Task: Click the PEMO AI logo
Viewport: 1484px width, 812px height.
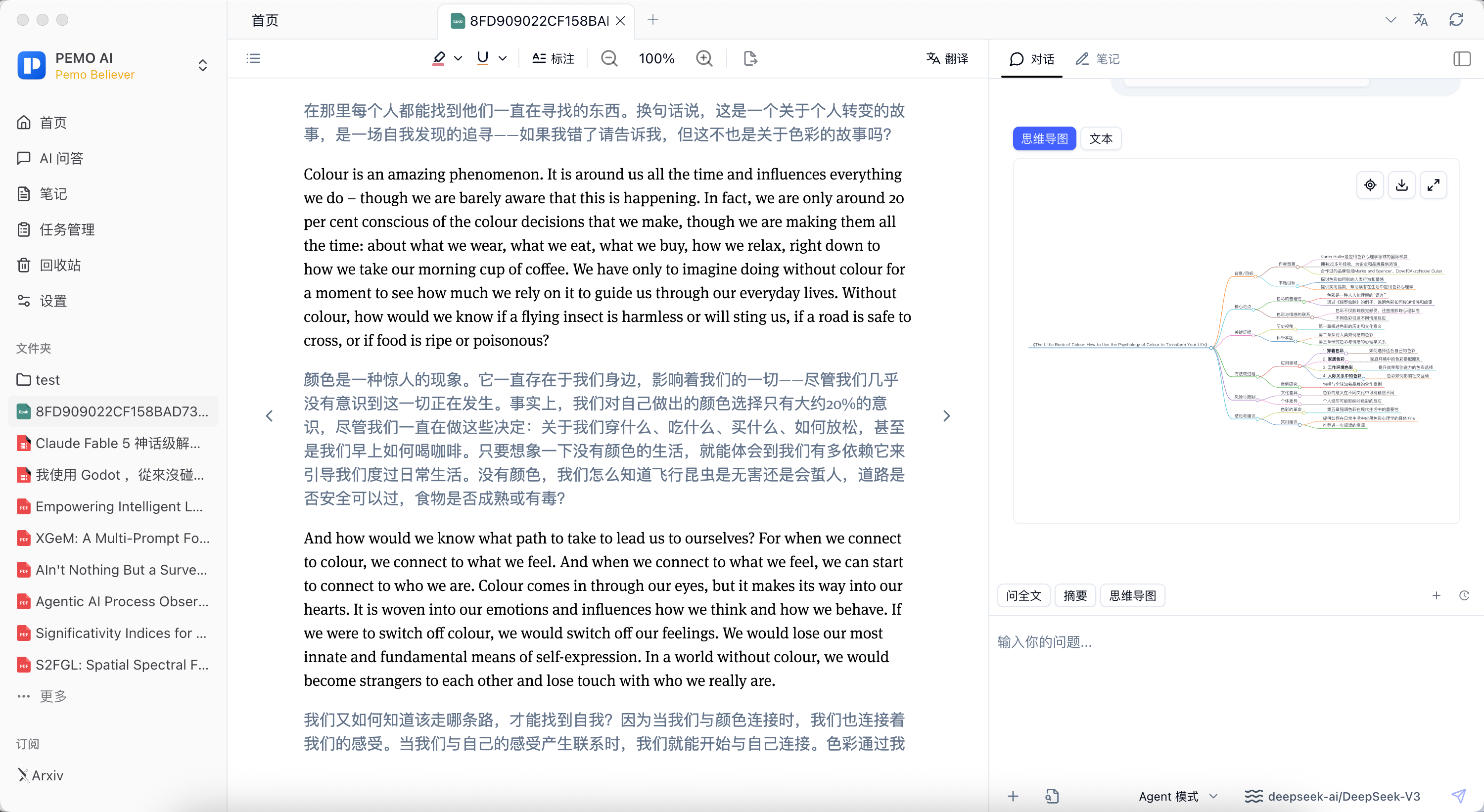Action: (x=31, y=65)
